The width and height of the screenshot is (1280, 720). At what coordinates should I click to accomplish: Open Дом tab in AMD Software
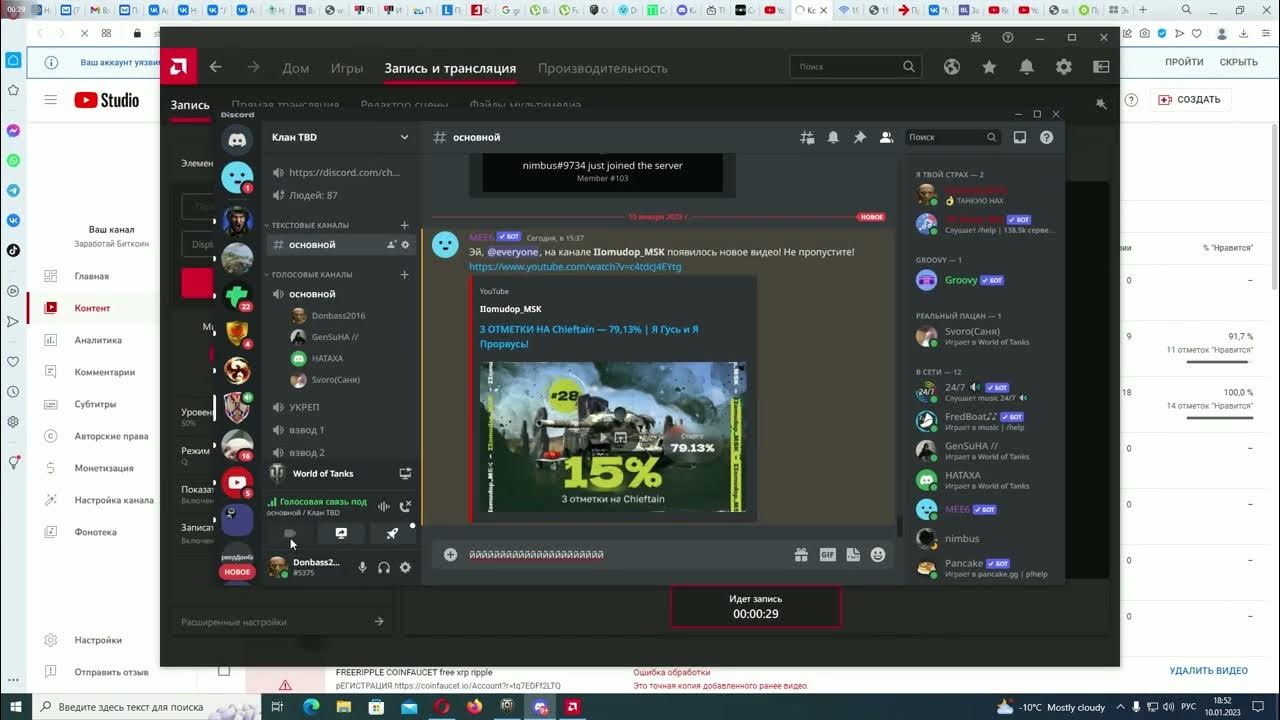[295, 68]
